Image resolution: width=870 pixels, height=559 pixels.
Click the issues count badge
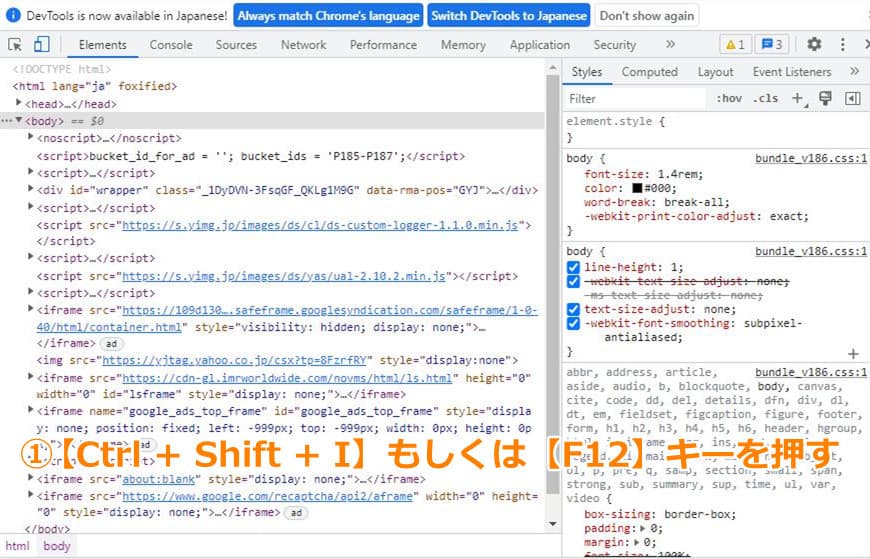772,44
